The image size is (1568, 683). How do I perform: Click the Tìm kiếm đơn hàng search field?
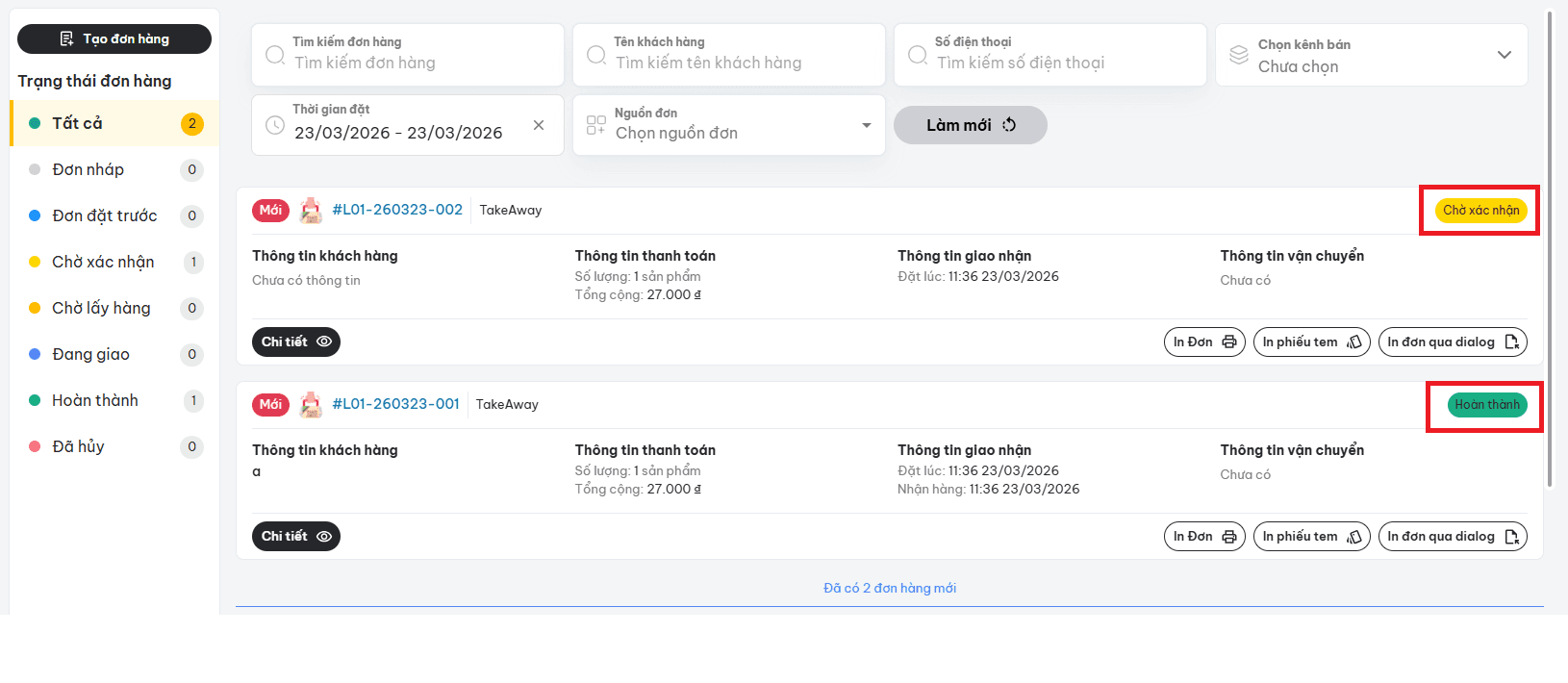[x=408, y=55]
